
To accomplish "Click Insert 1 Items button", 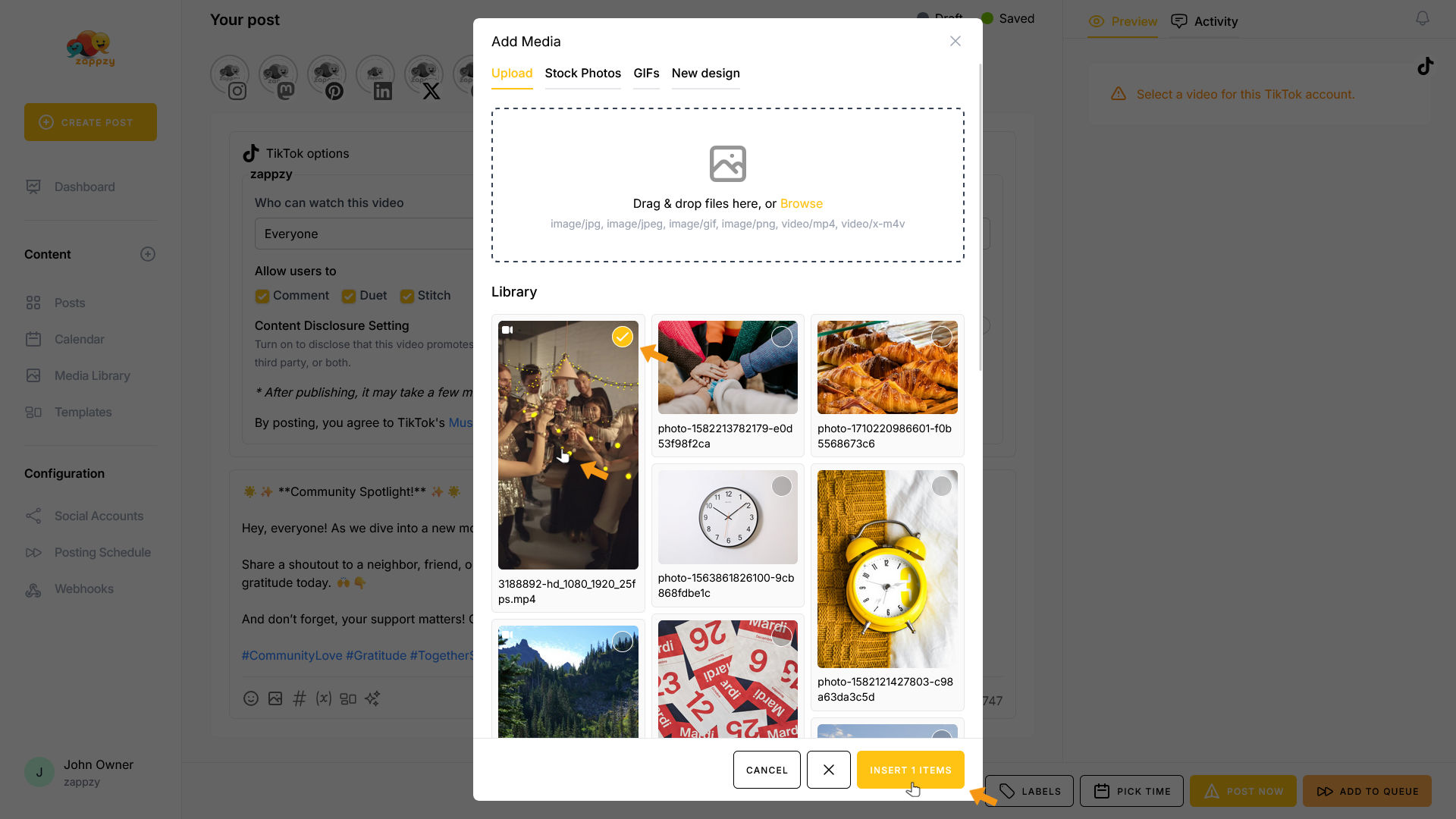I will click(910, 770).
